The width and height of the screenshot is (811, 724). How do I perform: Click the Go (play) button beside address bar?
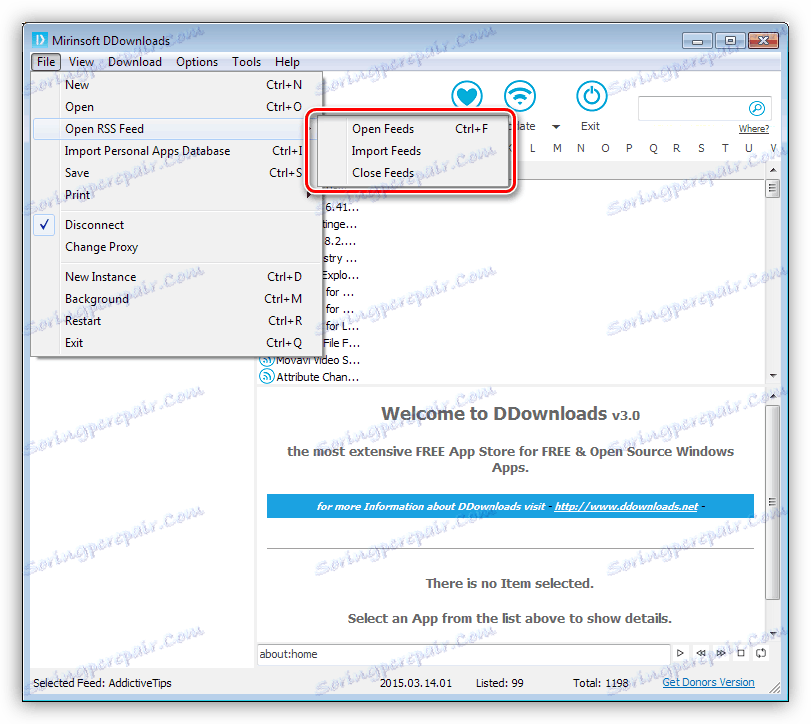[x=680, y=653]
